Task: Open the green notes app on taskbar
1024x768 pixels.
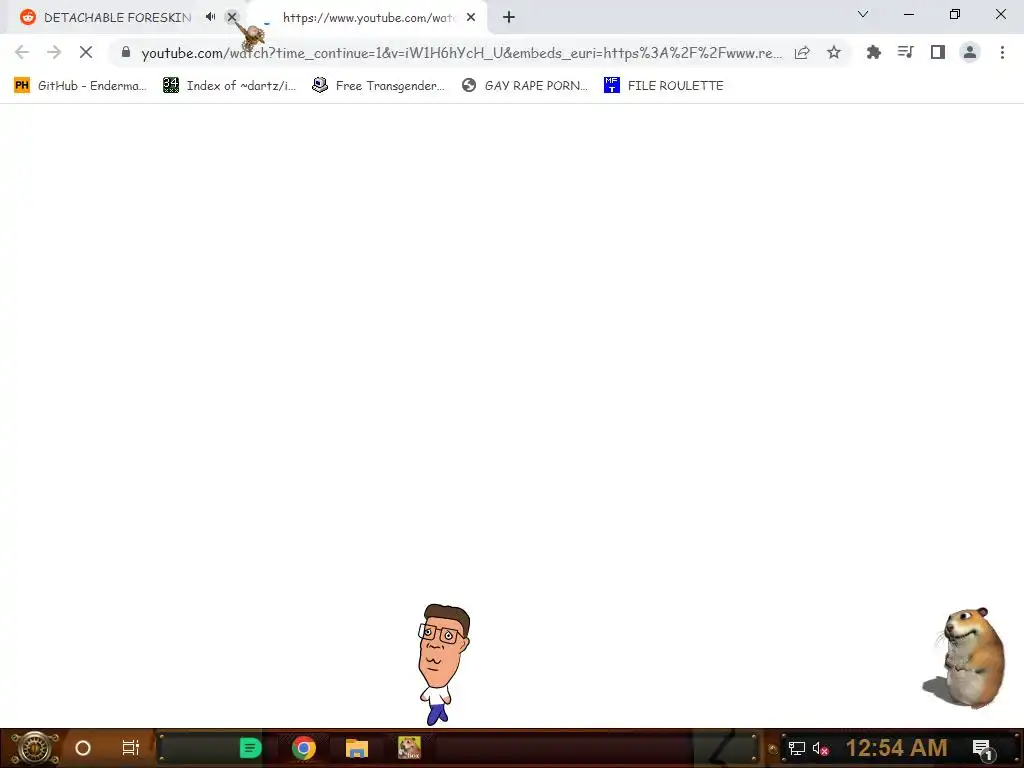Action: pos(250,748)
